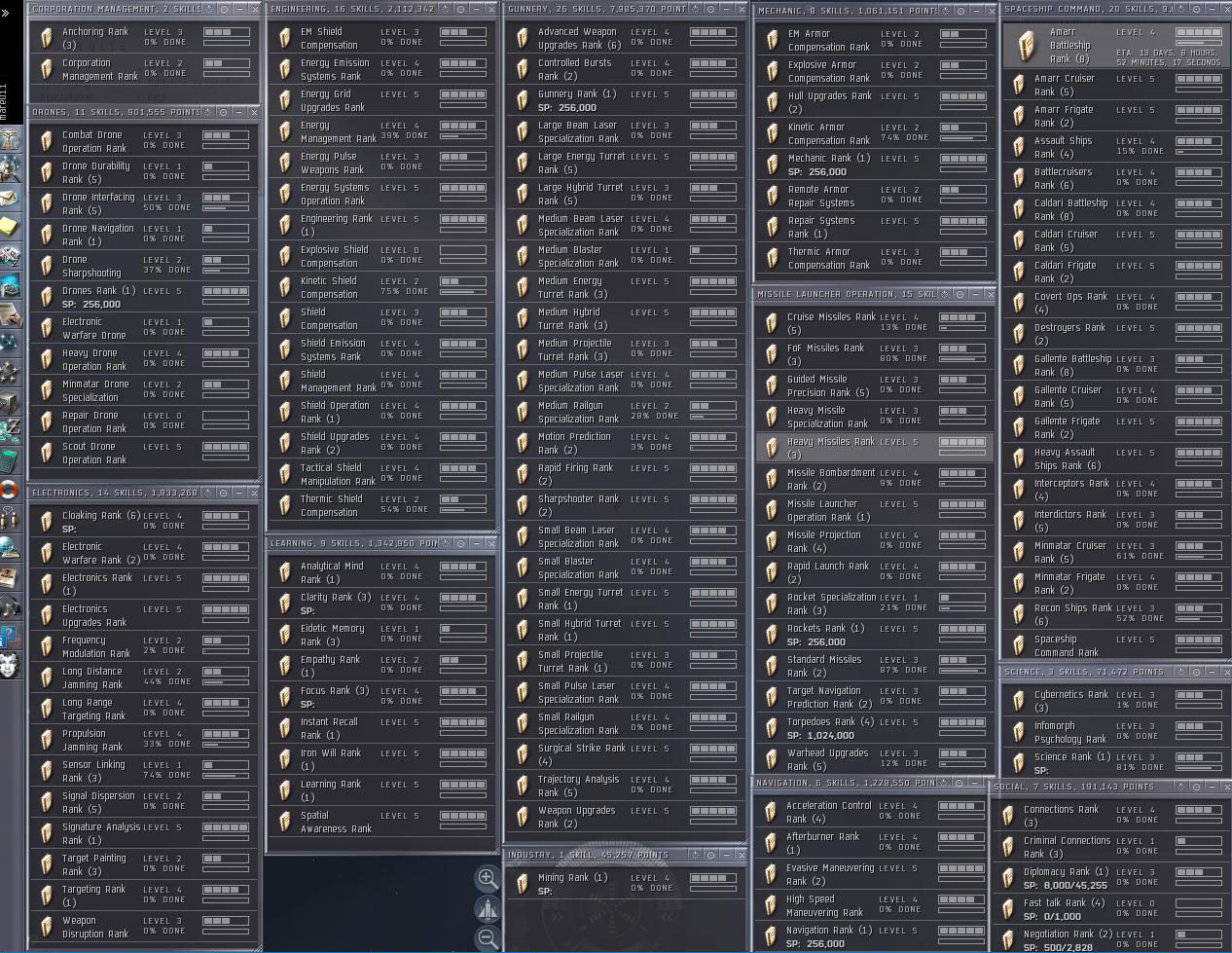Open the globe map icon in sidebar
Screen dimensions: 1232x953
(x=10, y=548)
